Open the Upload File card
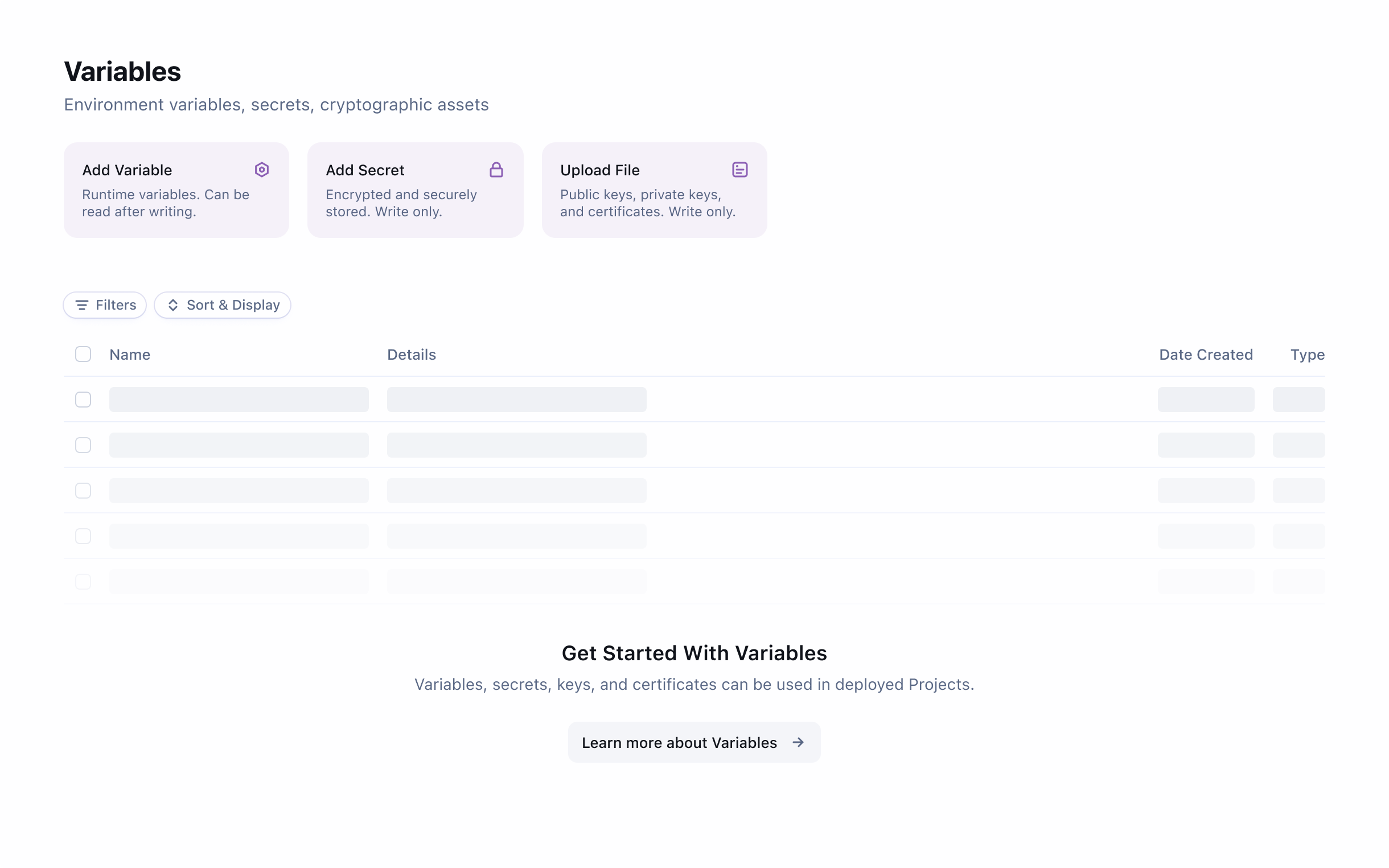The height and width of the screenshot is (868, 1389). [x=654, y=190]
